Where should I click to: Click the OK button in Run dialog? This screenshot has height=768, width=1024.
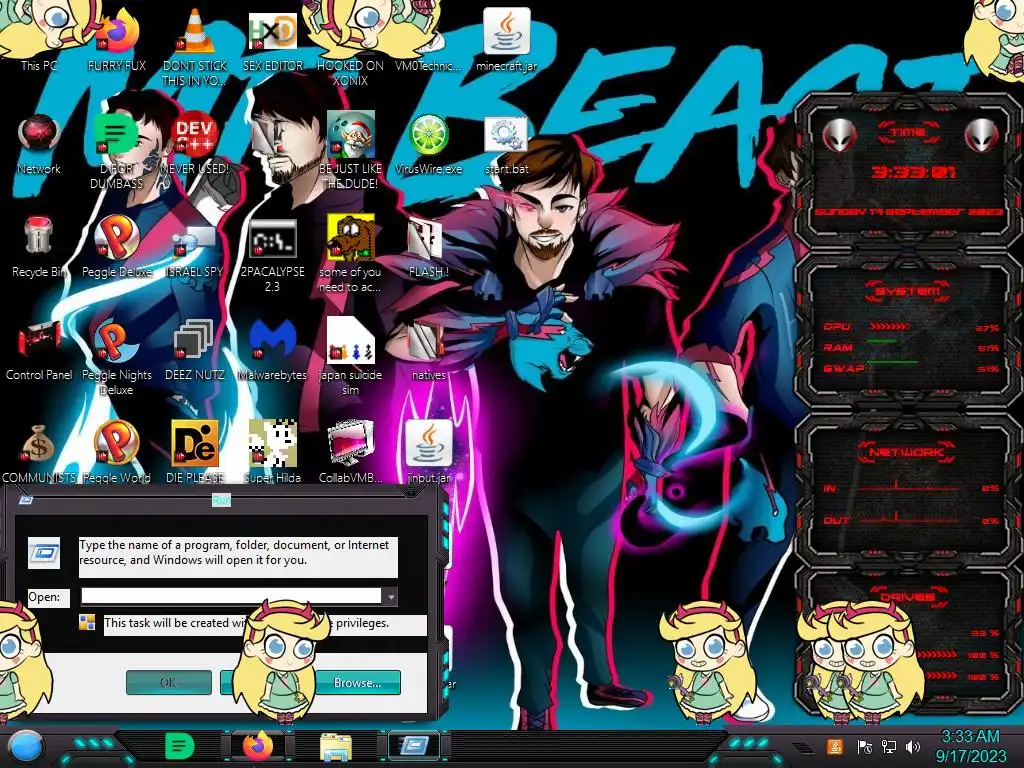point(168,682)
